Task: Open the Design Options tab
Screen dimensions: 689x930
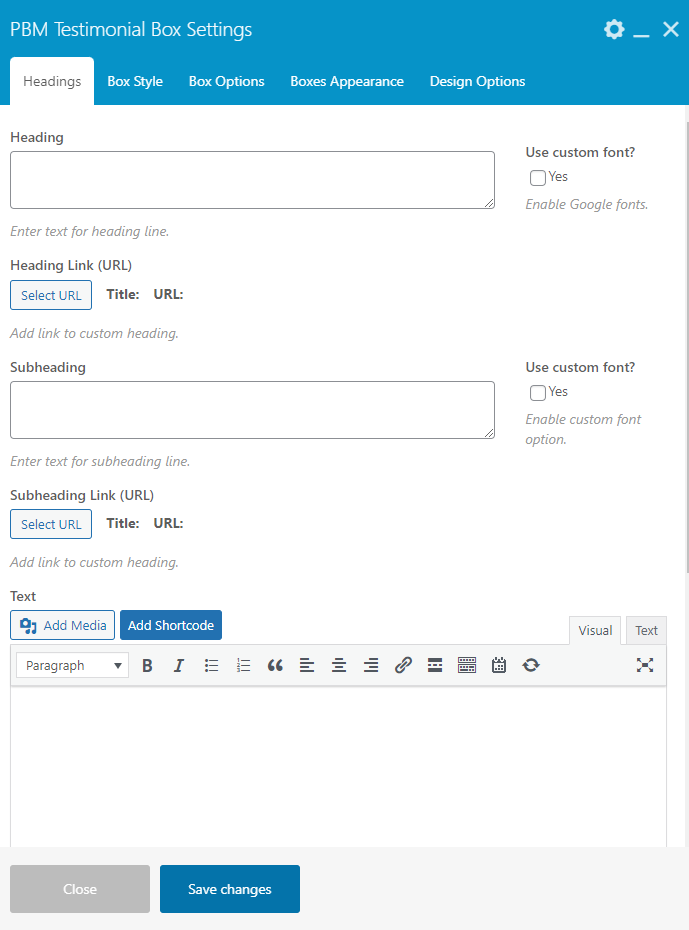Action: [x=477, y=81]
